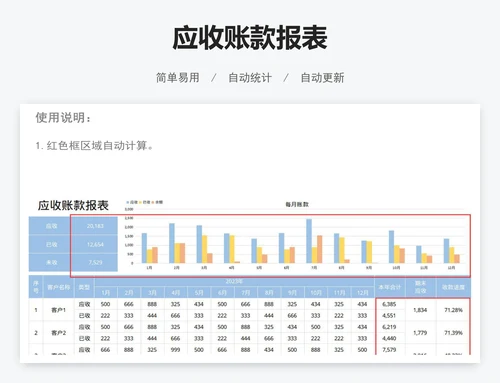Viewport: 500px width, 383px height.
Task: Click the 9月 table column header
Action: point(292,292)
